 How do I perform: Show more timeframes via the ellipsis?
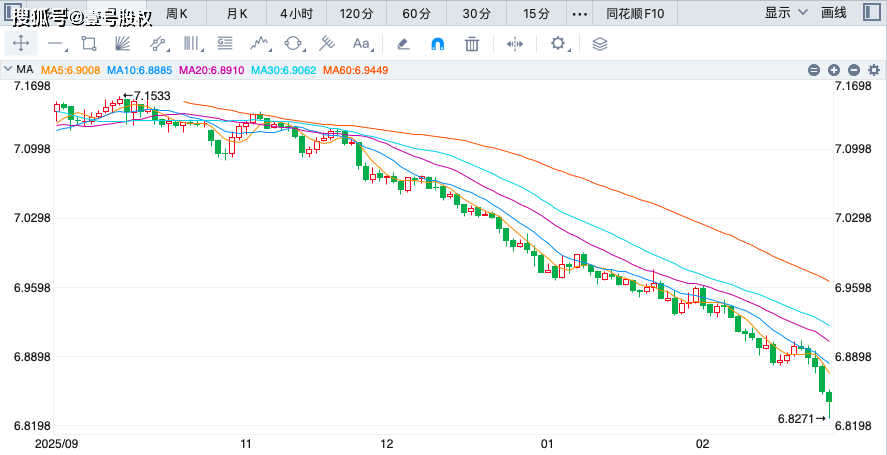tap(579, 13)
